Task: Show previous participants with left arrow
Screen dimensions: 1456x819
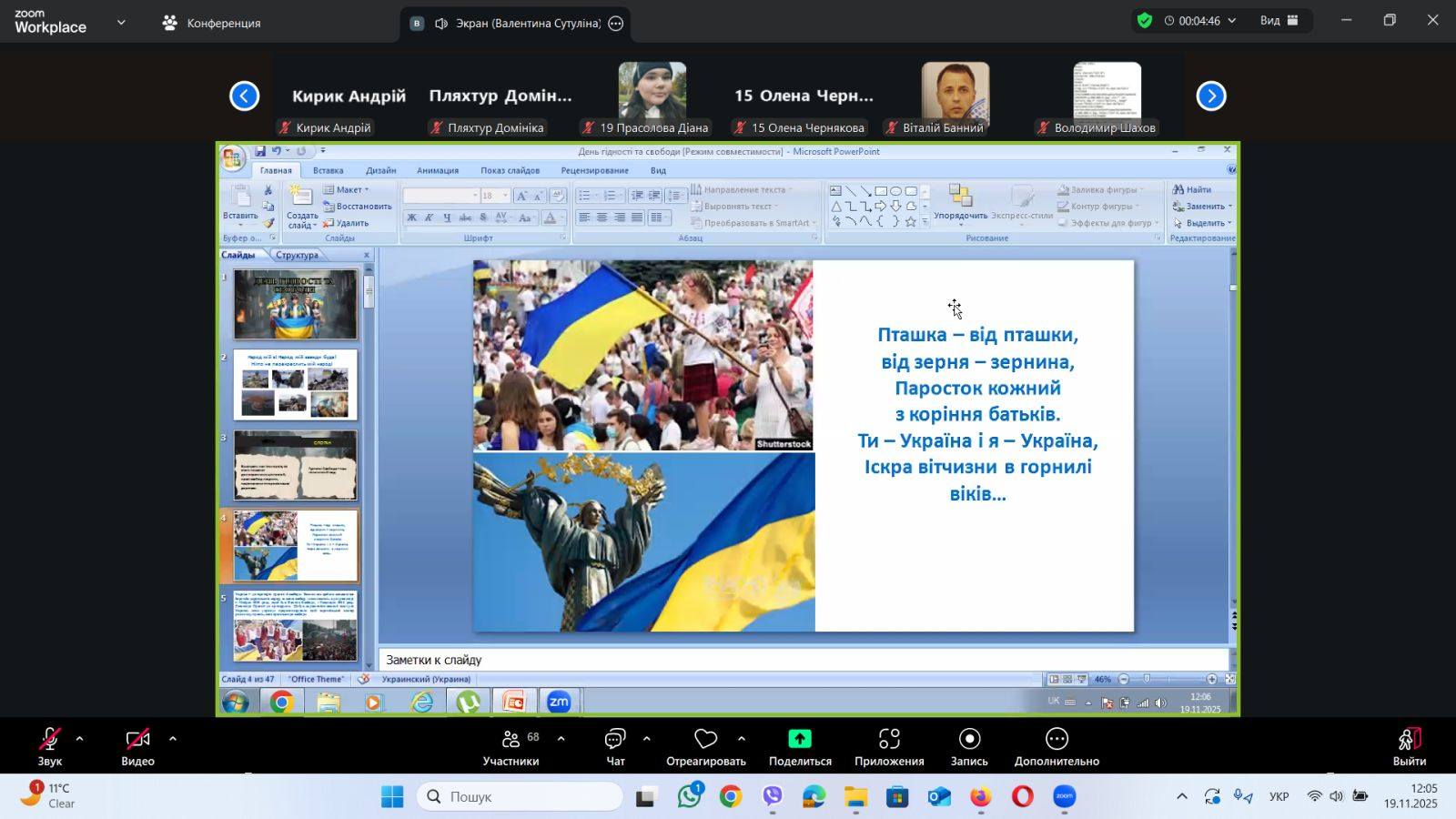Action: click(244, 96)
